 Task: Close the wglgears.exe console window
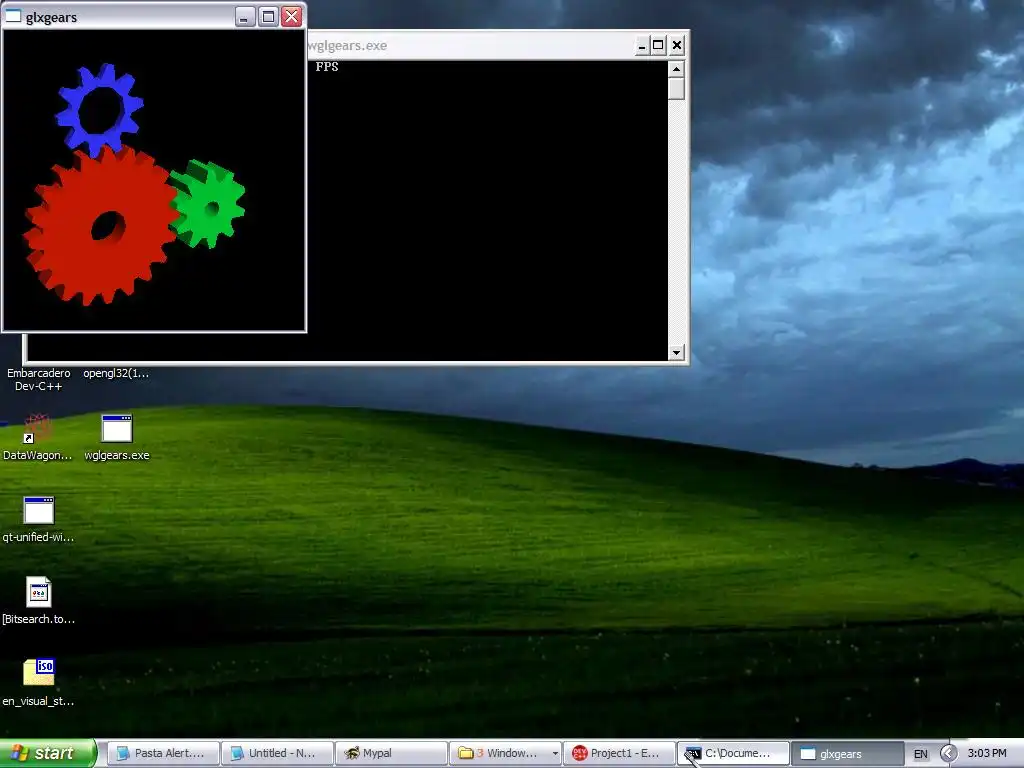point(677,45)
